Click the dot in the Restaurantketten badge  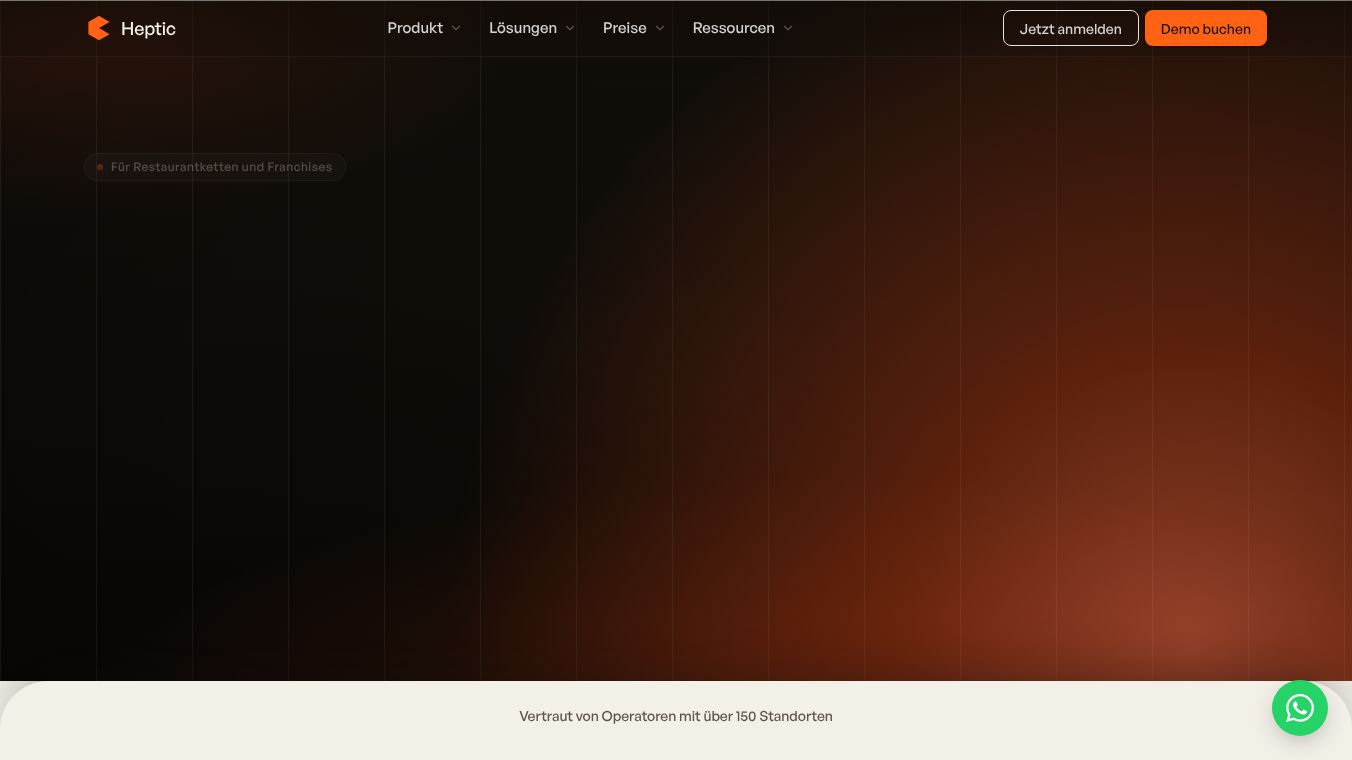[100, 167]
